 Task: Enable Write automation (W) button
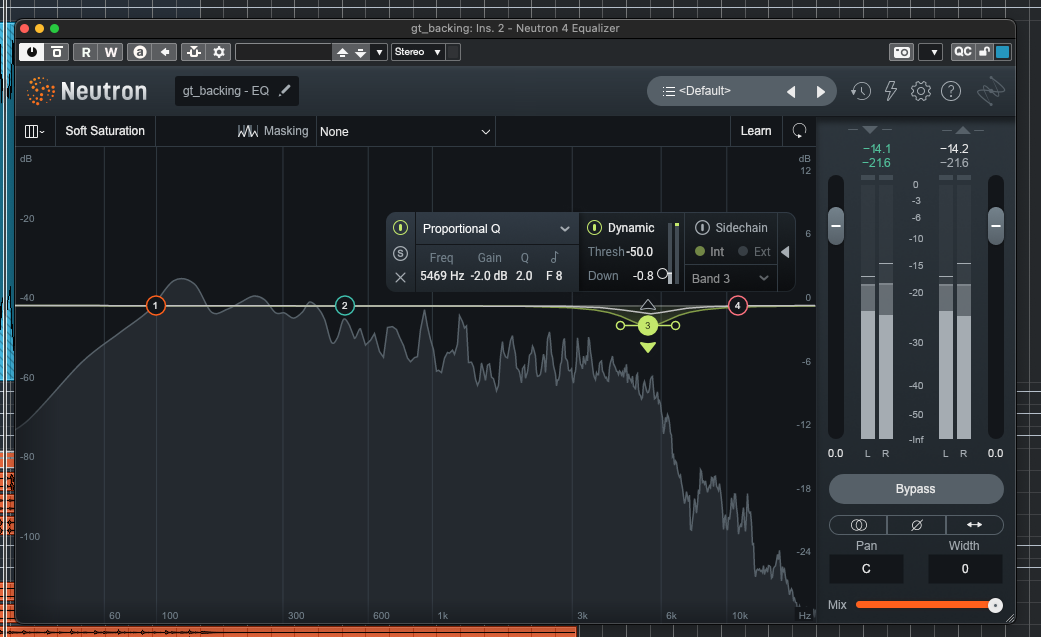[x=111, y=52]
